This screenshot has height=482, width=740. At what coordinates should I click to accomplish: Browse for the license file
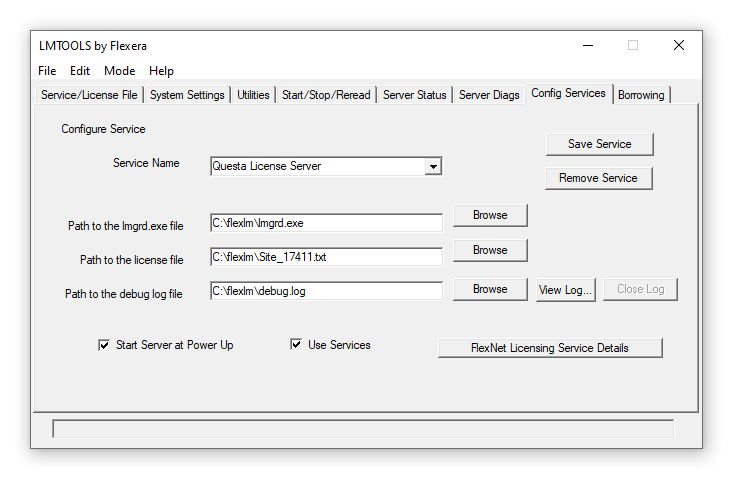pos(490,250)
